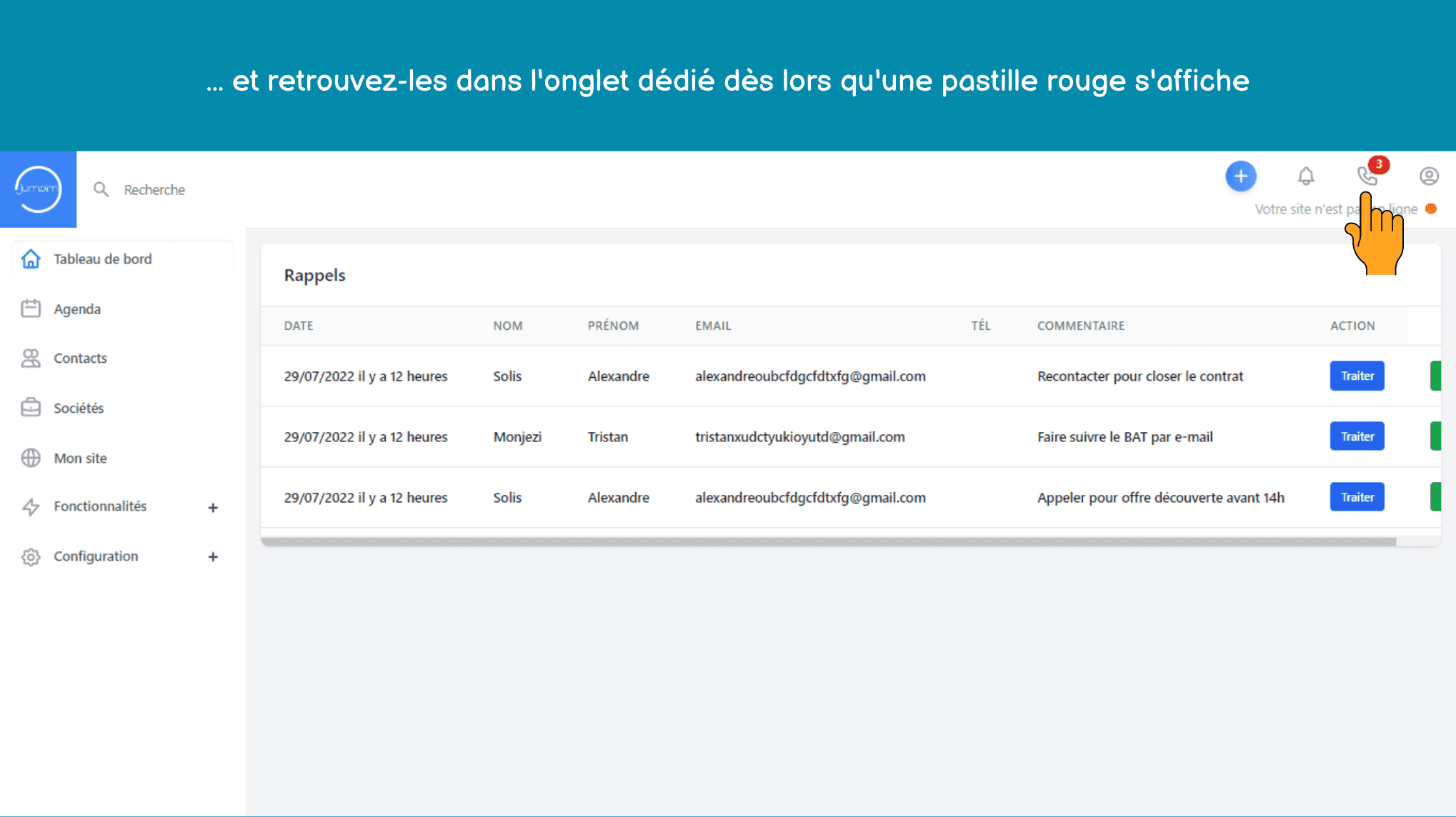Click comment Recontacter pour closer le contrat
Viewport: 1456px width, 817px height.
point(1140,376)
